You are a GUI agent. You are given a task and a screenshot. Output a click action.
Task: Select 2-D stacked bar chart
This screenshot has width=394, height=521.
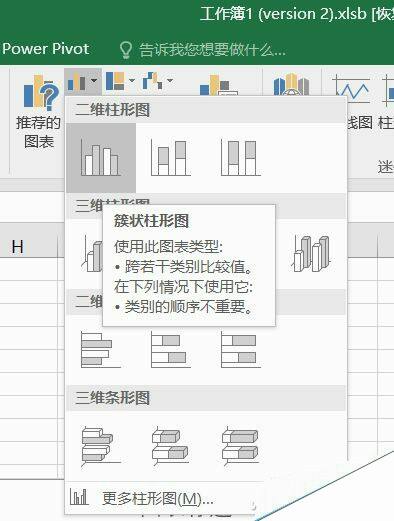[x=171, y=350]
